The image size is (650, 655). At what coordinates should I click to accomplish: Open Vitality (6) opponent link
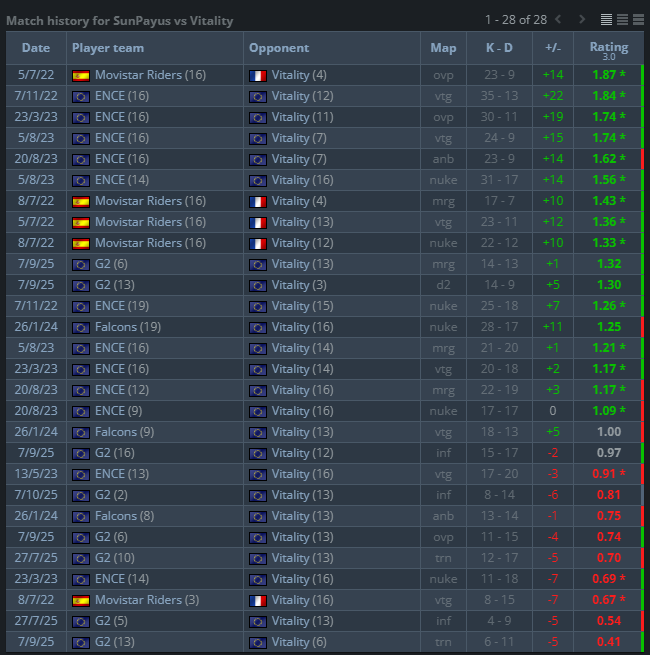click(x=299, y=642)
